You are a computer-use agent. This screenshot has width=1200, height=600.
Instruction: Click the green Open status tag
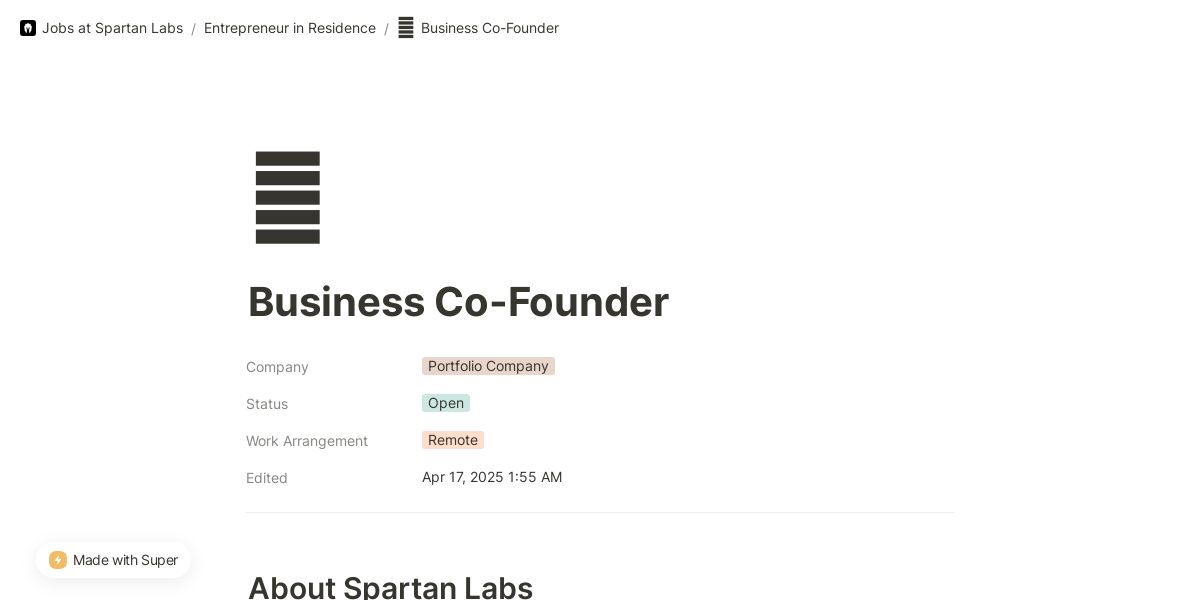[x=446, y=403]
